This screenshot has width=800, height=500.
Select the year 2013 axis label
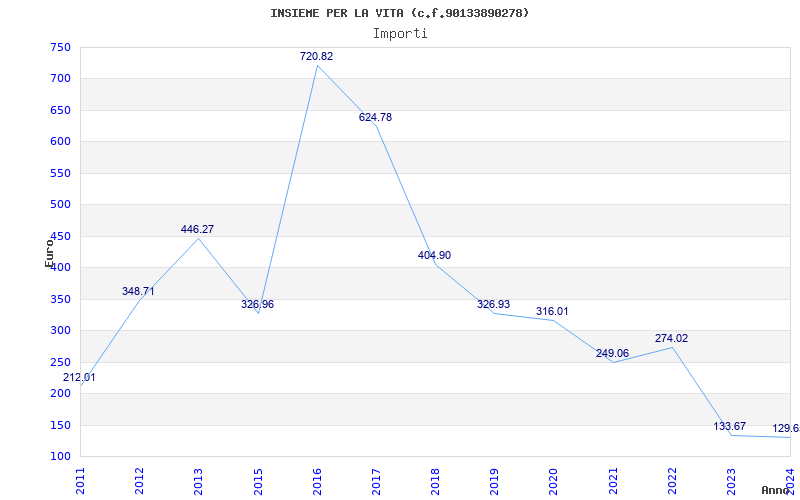coord(198,481)
